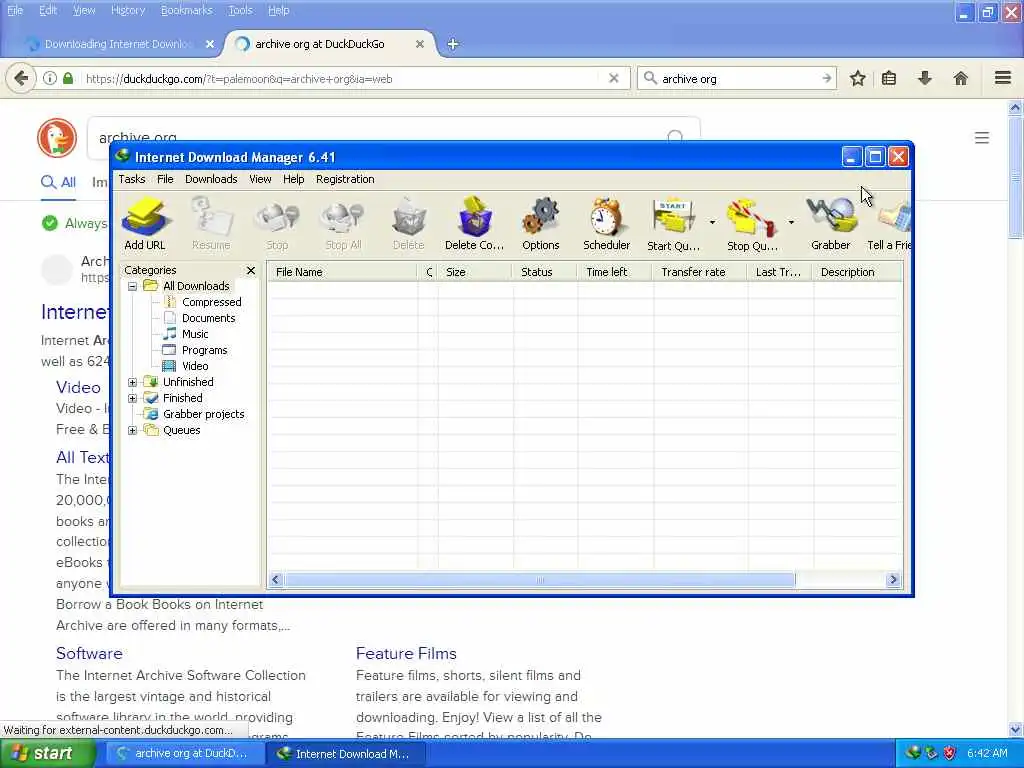Select the Programs category

pyautogui.click(x=204, y=350)
